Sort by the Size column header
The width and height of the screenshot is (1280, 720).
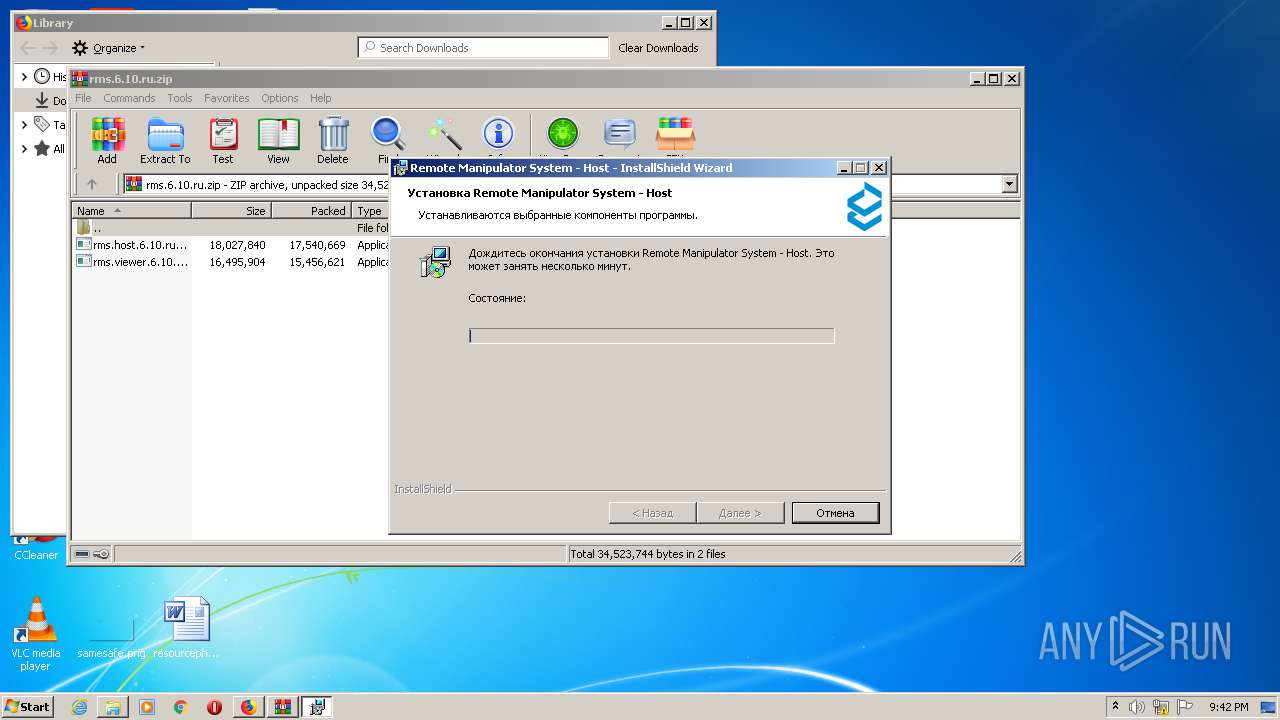point(231,210)
